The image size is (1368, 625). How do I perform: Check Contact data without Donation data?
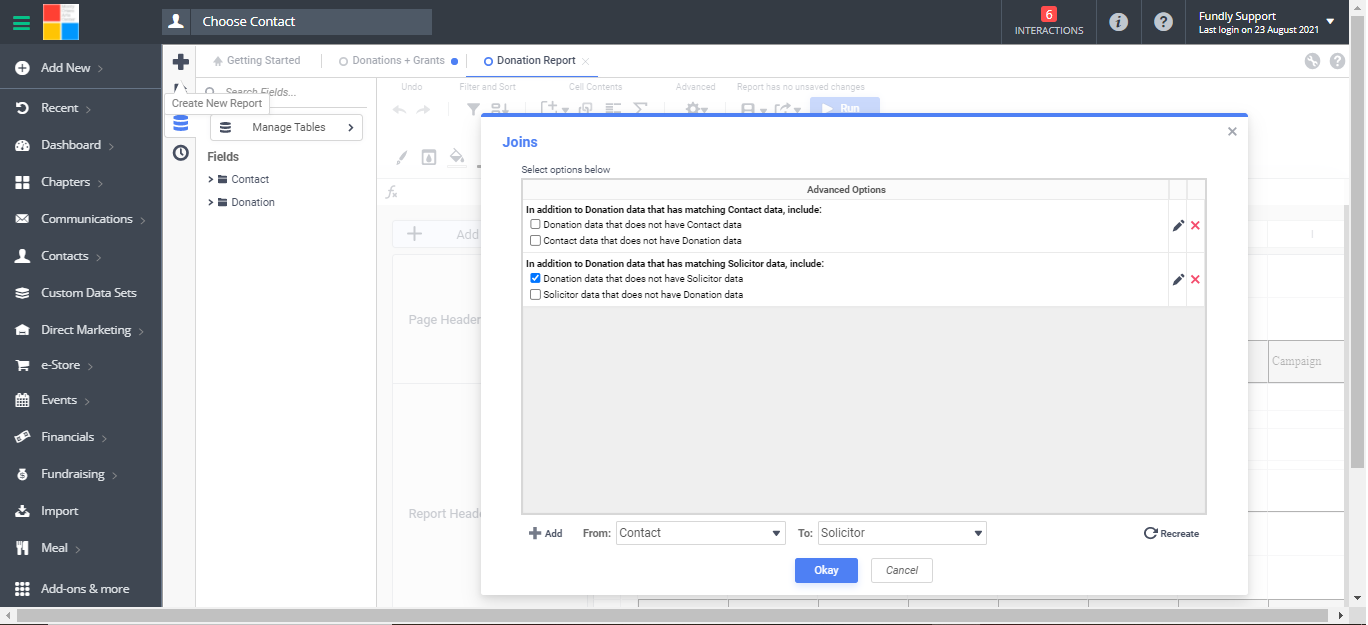pos(535,240)
